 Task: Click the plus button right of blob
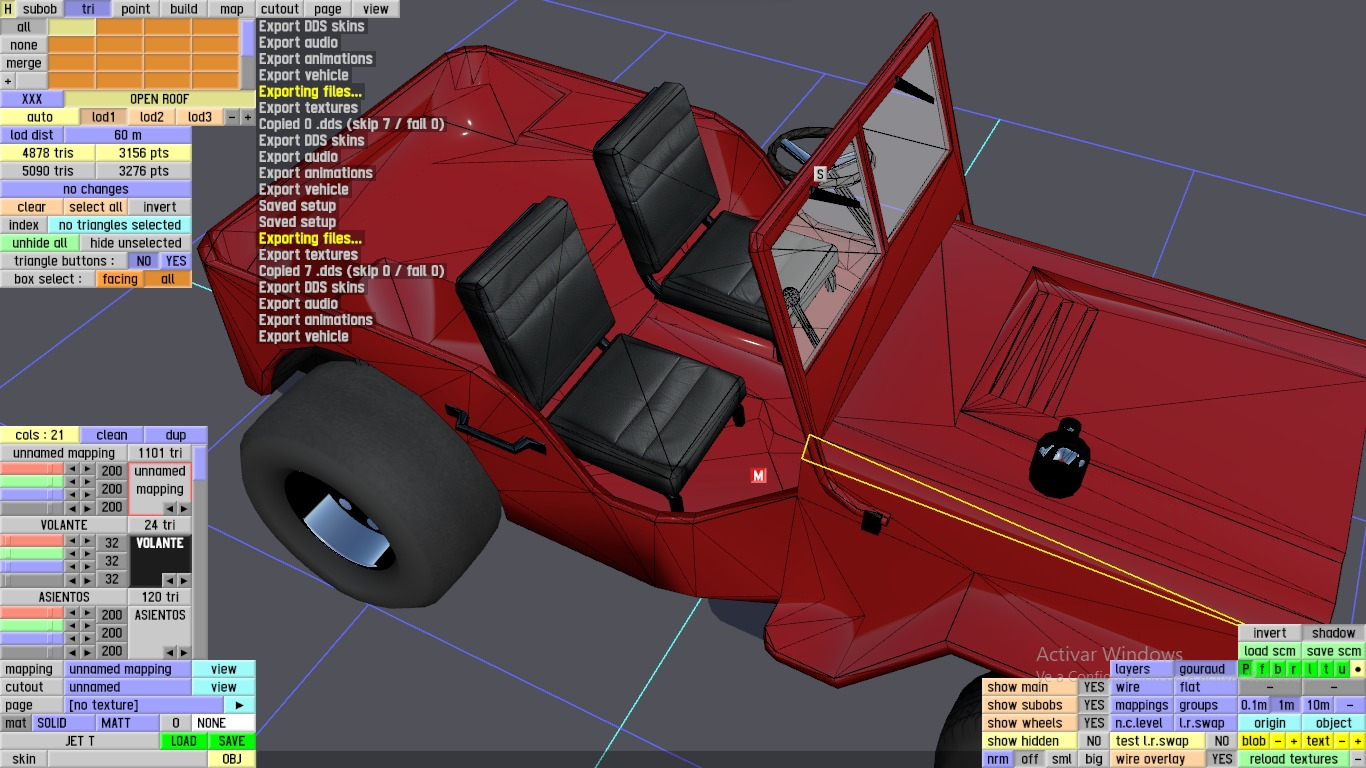coord(1293,741)
